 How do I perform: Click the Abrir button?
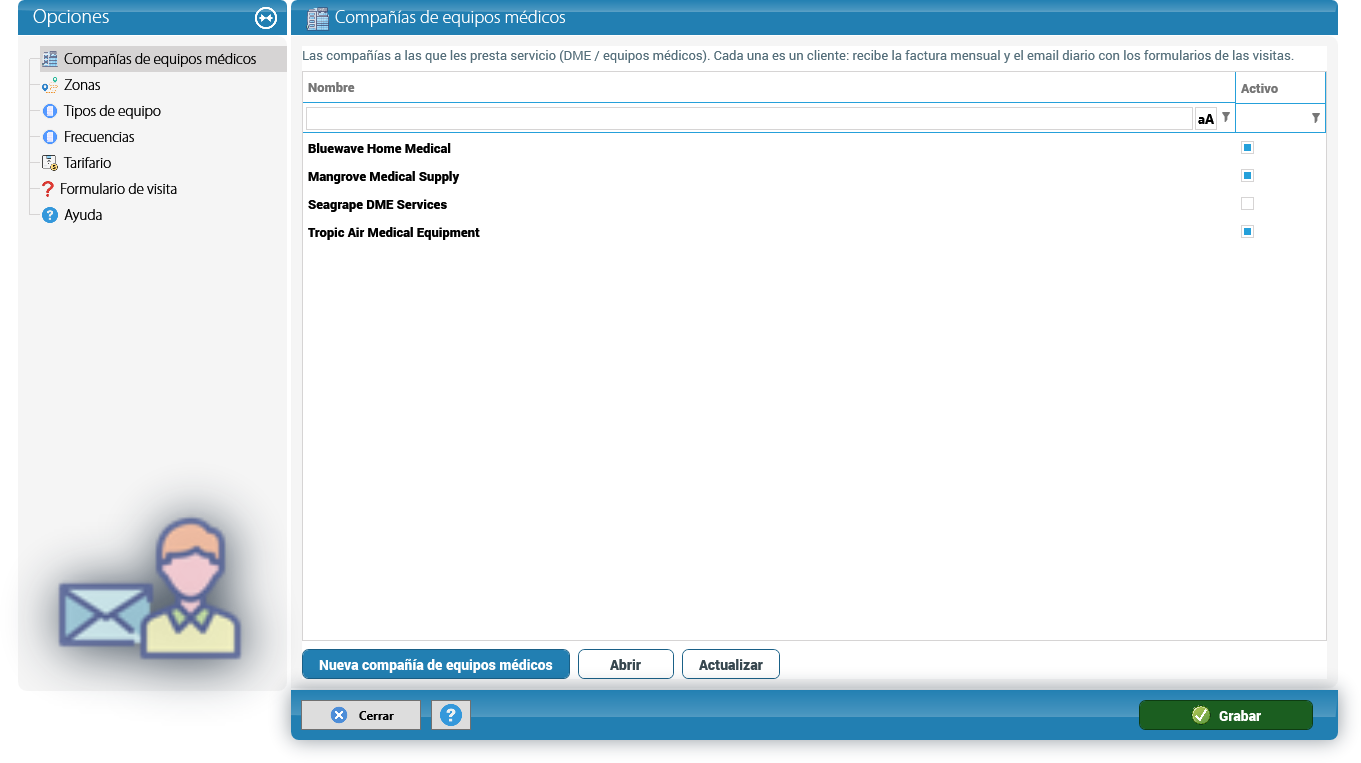[626, 665]
